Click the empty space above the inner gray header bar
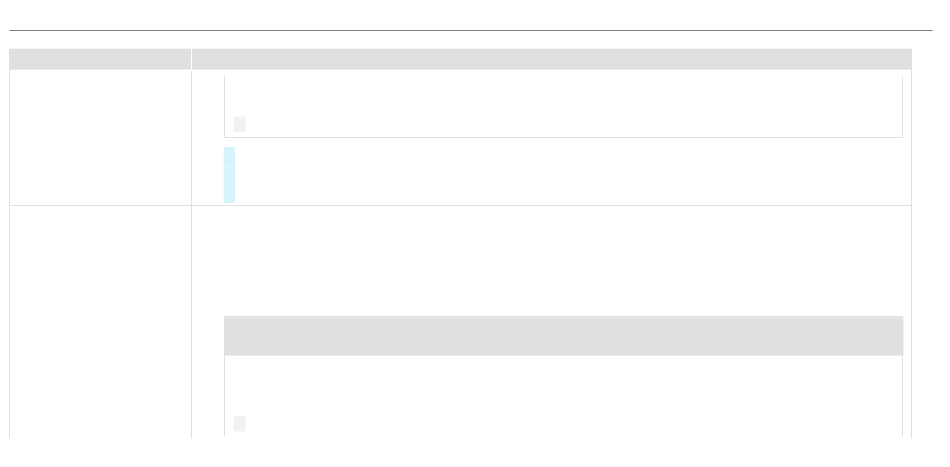This screenshot has width=950, height=467. tap(551, 260)
